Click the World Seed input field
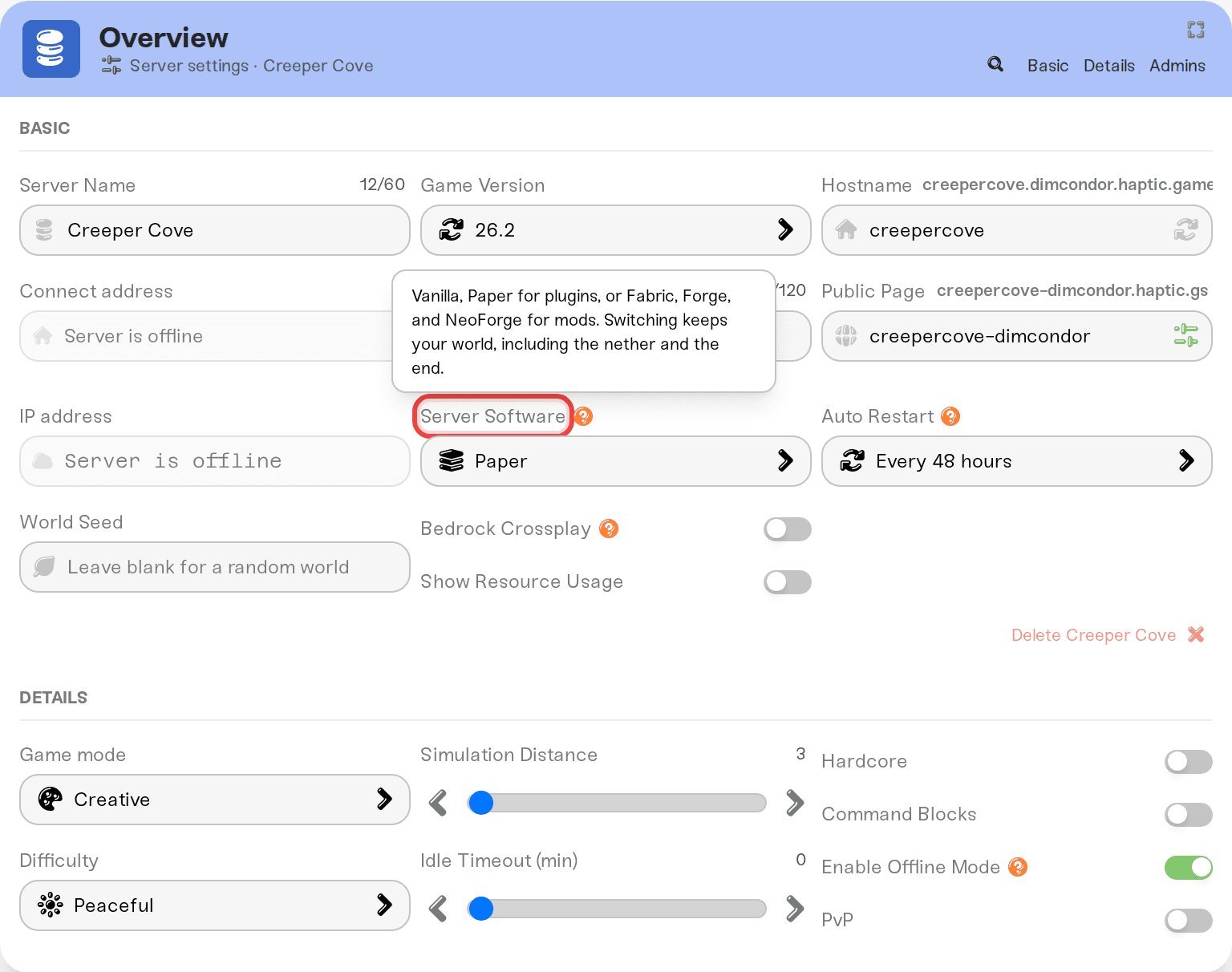 215,567
